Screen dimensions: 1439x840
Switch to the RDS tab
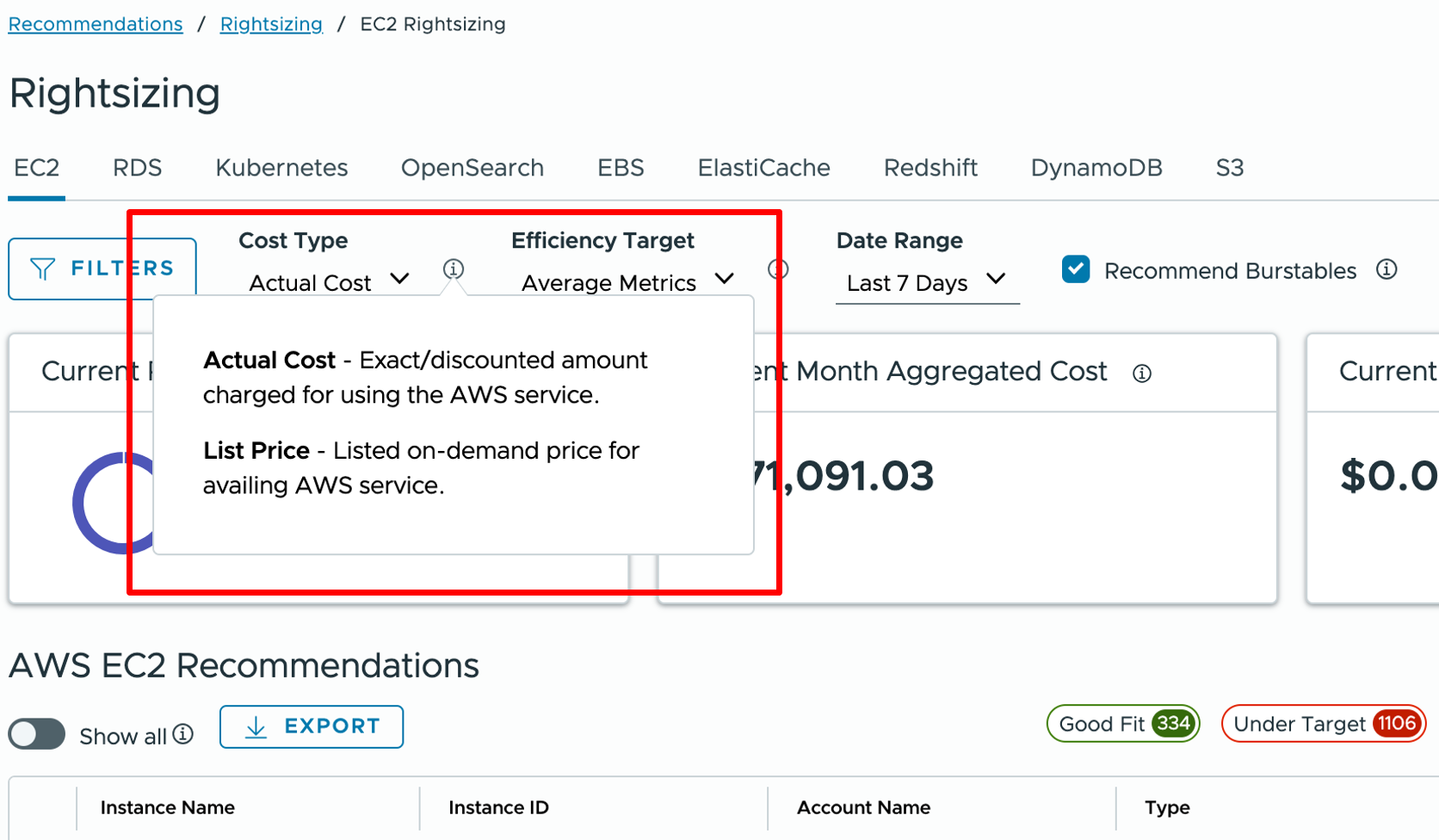(x=137, y=168)
